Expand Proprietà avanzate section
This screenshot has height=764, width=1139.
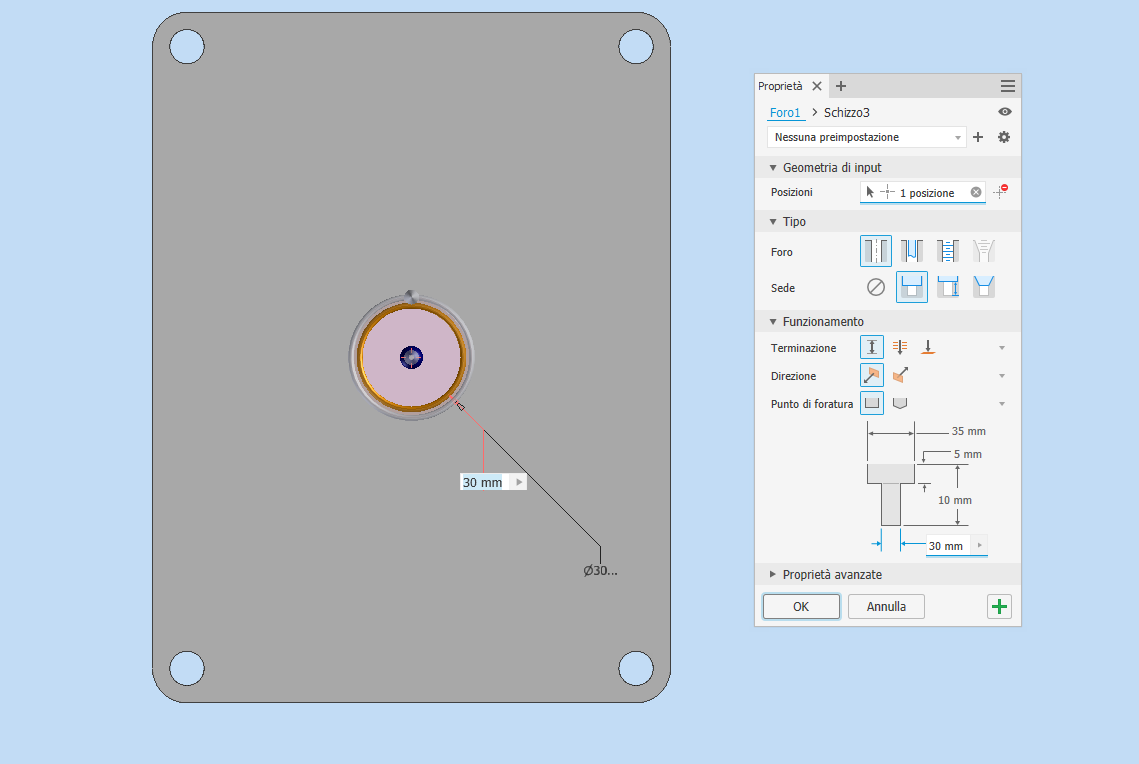click(773, 574)
